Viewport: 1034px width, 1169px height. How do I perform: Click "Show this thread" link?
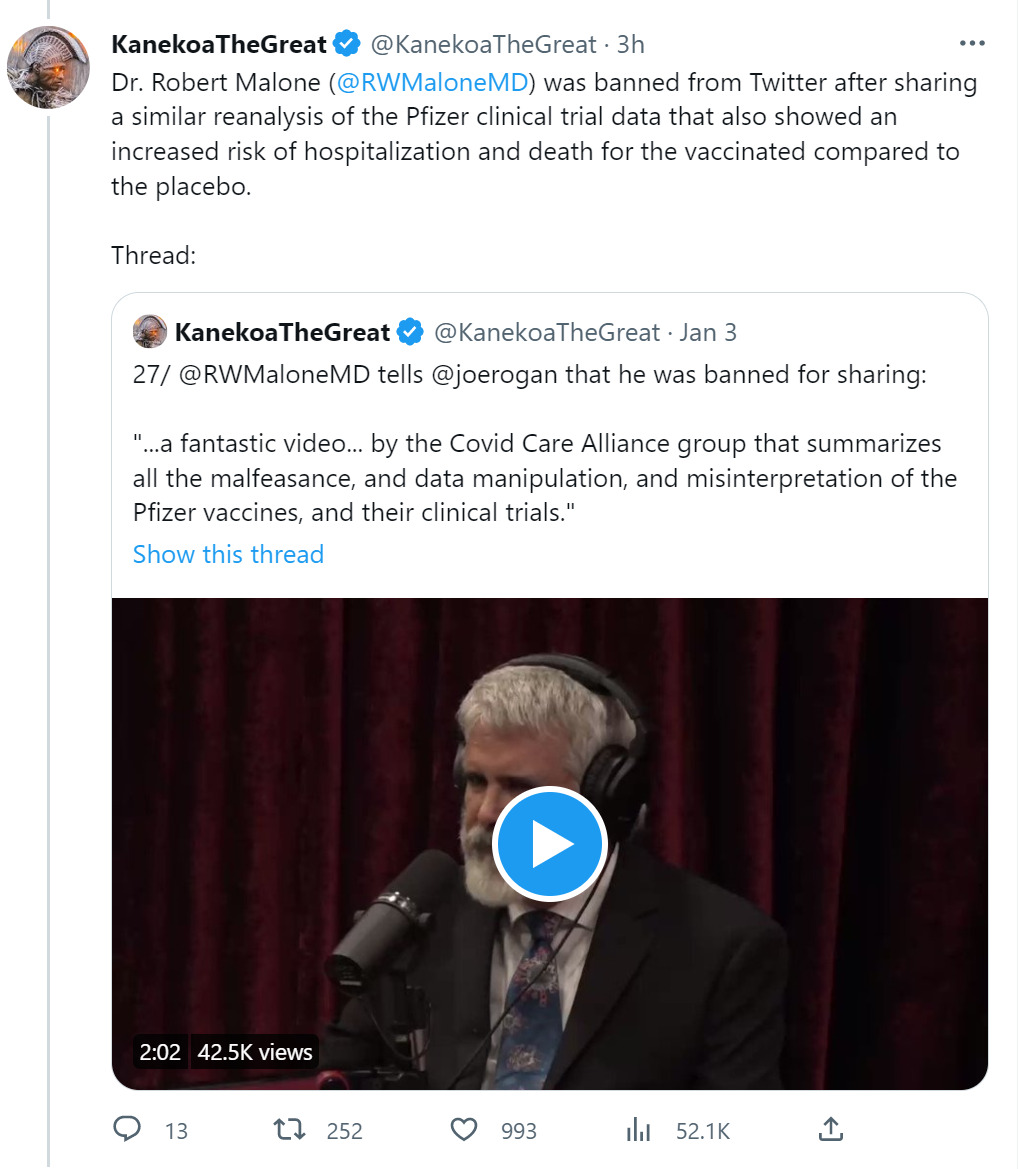tap(228, 554)
